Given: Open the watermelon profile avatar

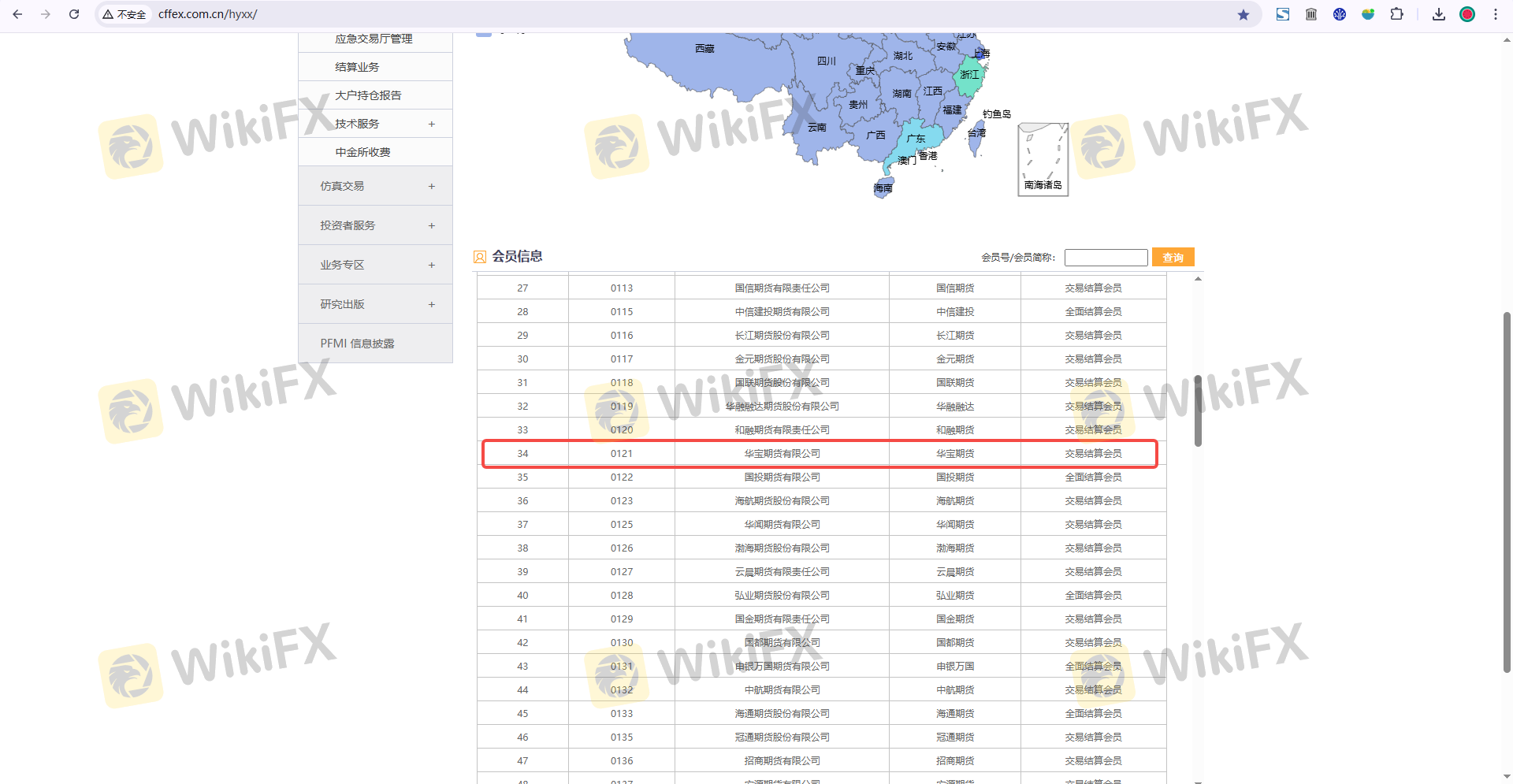Looking at the screenshot, I should pyautogui.click(x=1467, y=14).
